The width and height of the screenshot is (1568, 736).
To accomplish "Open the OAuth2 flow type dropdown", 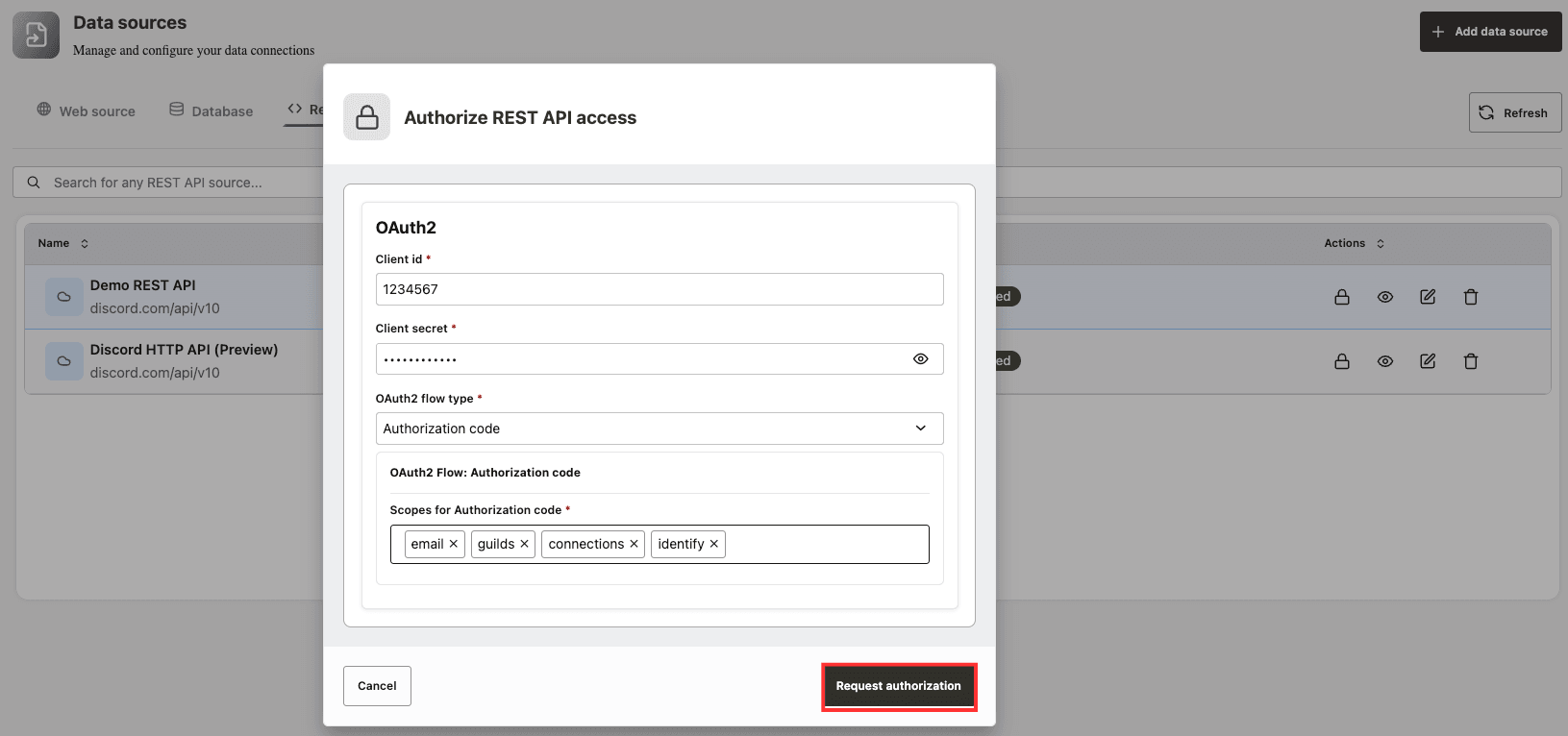I will [x=660, y=429].
